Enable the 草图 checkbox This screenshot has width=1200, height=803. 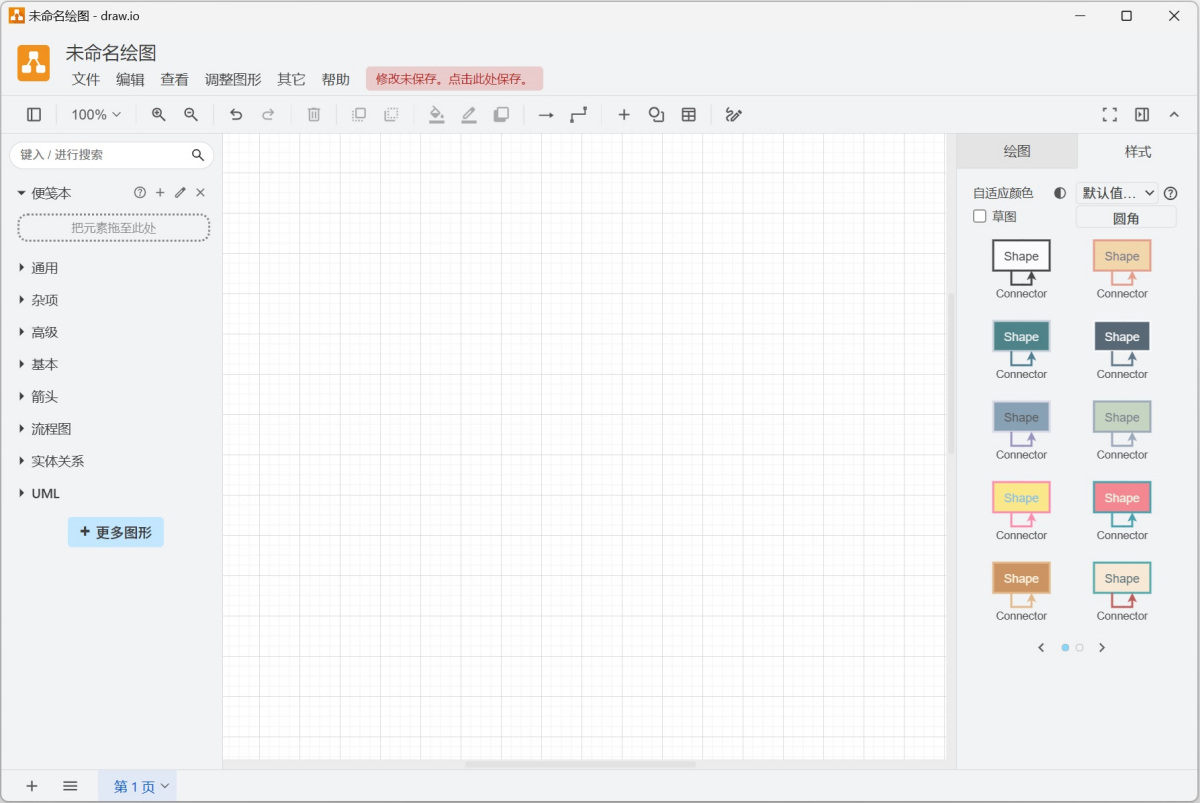coord(979,216)
